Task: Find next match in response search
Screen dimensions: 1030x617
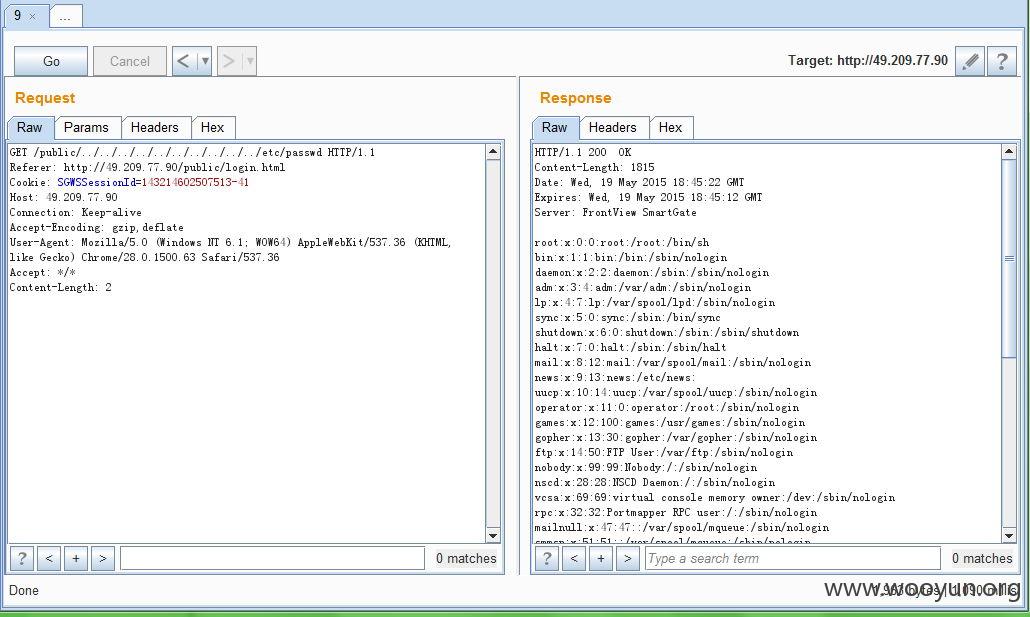Action: (627, 559)
